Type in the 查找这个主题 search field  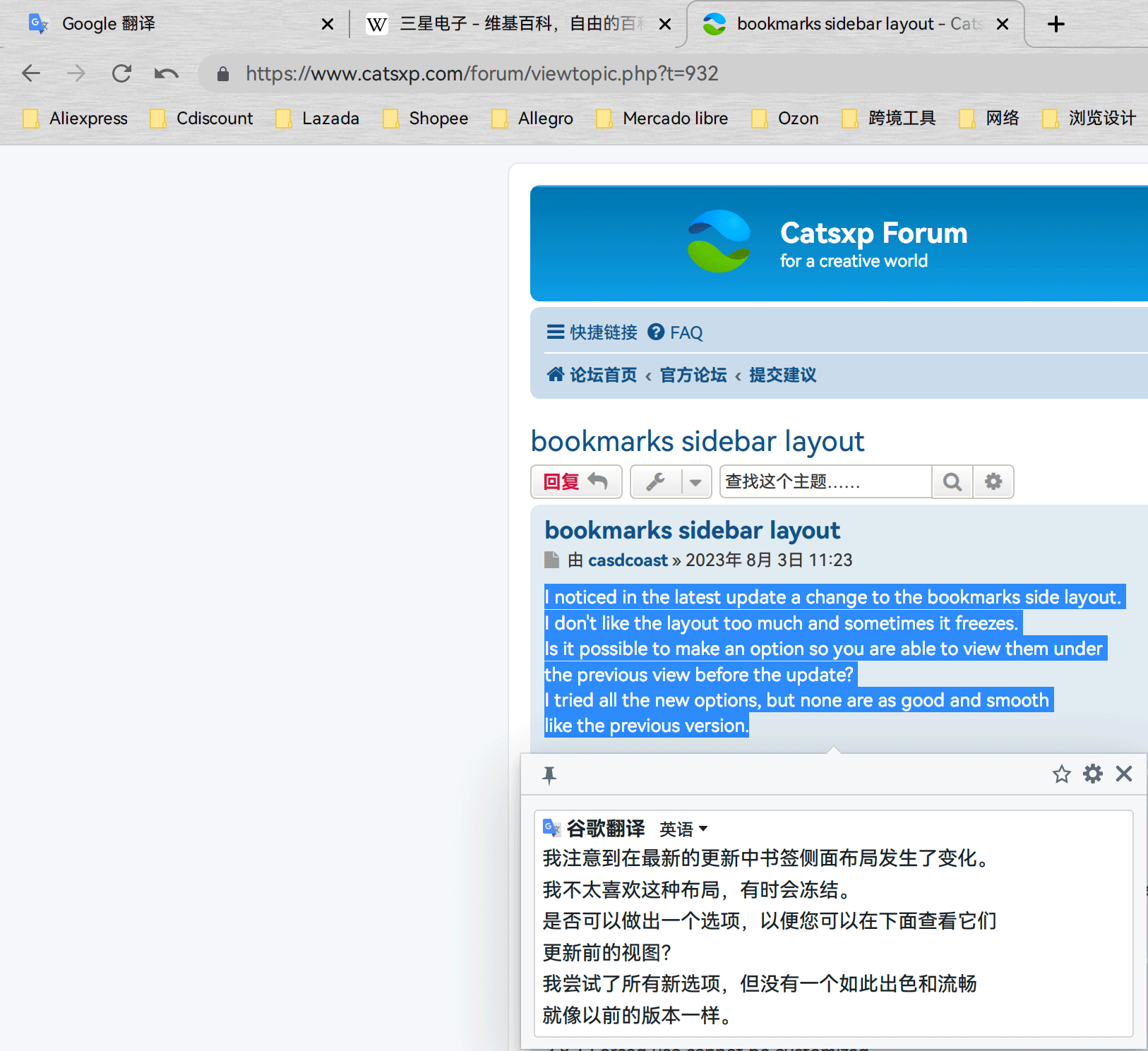pyautogui.click(x=825, y=482)
